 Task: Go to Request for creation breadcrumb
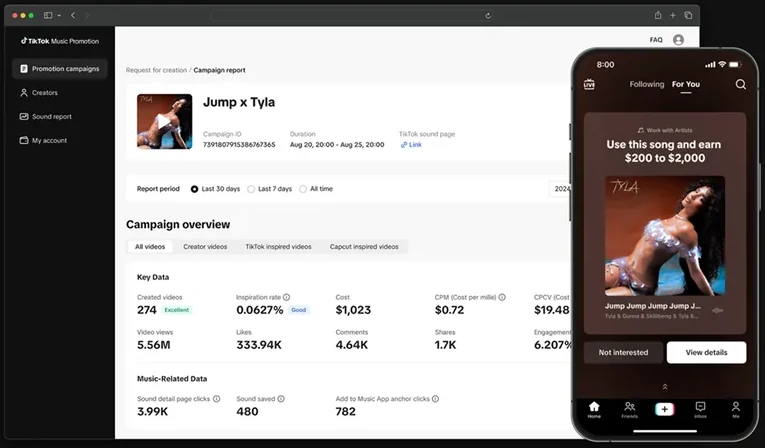[156, 70]
